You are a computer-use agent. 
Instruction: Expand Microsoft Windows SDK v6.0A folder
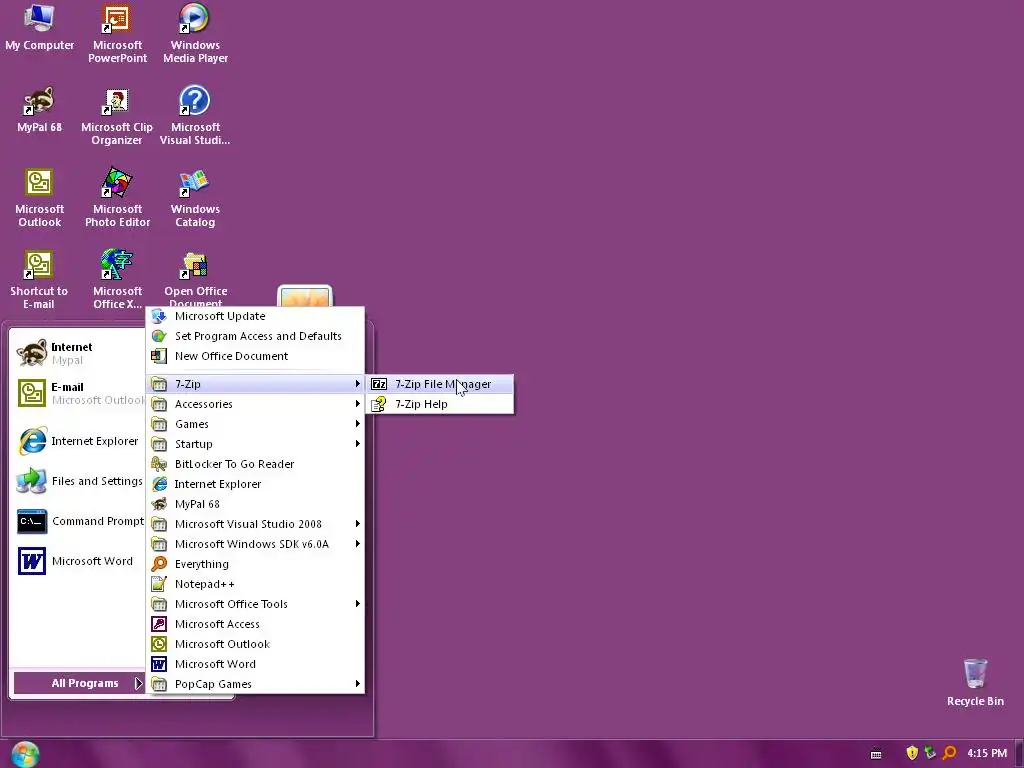(x=256, y=544)
